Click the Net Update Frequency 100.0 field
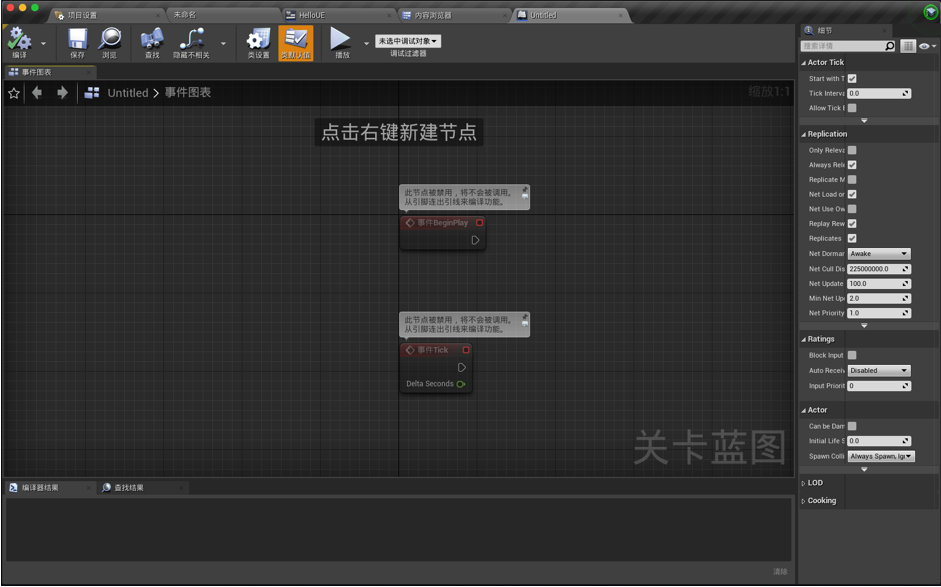The width and height of the screenshot is (941, 587). pos(879,284)
